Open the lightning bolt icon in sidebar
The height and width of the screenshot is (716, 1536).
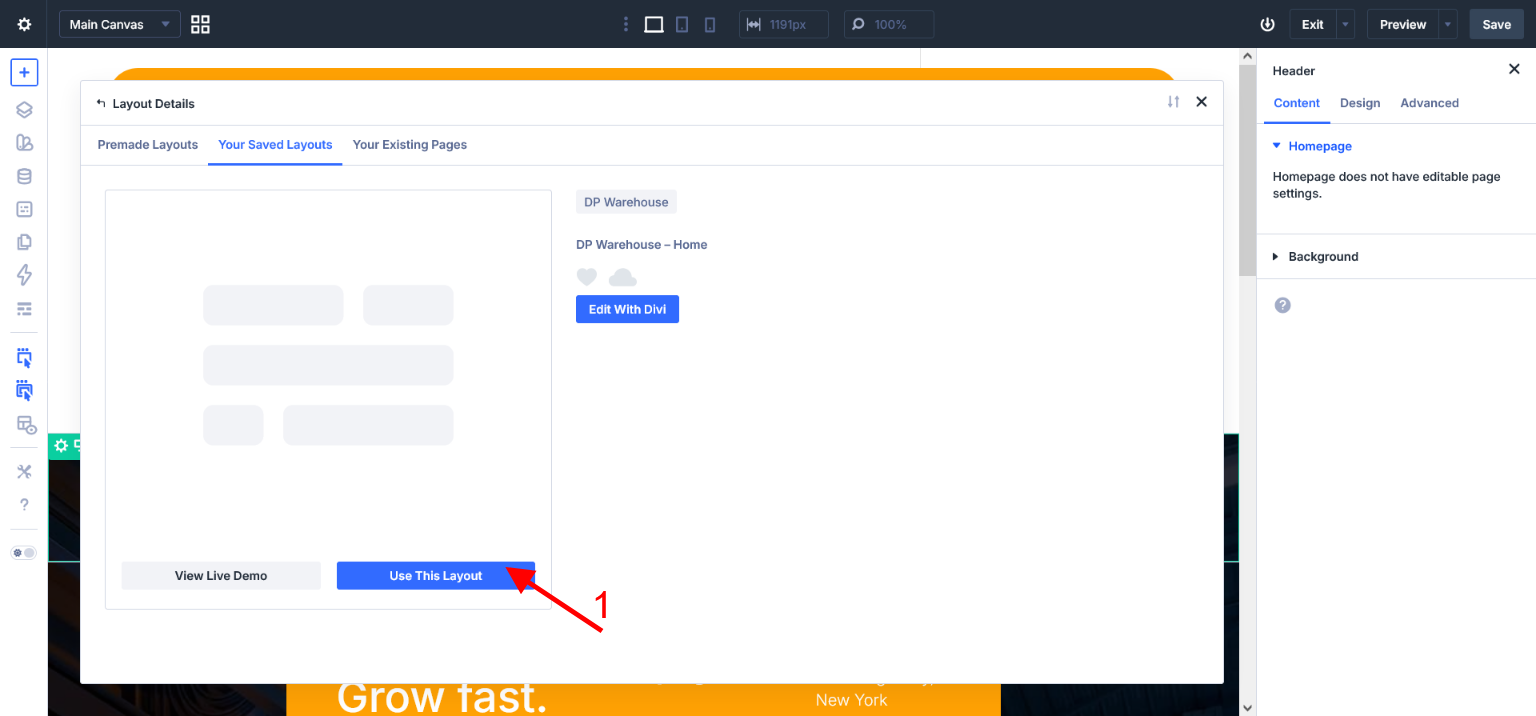[x=25, y=275]
